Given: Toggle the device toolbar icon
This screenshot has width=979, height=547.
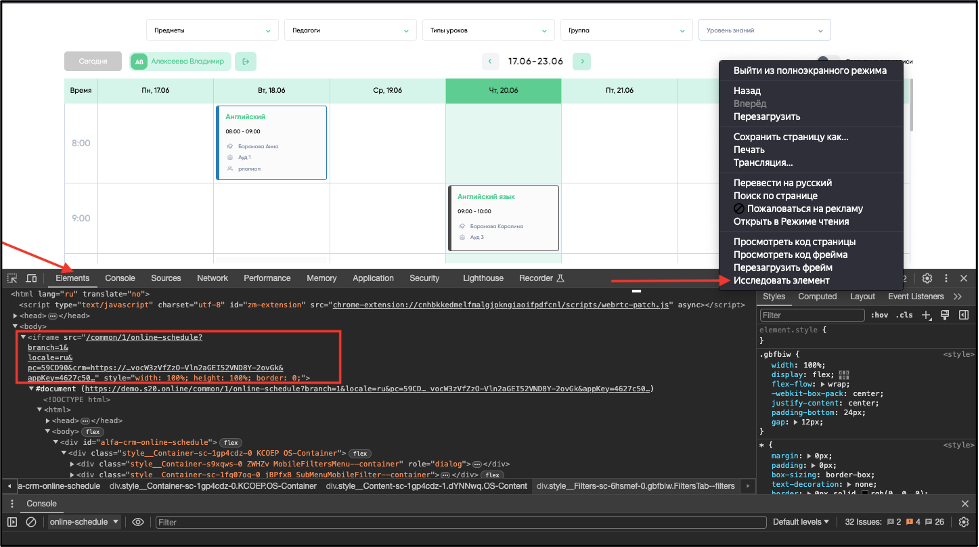Looking at the screenshot, I should pos(31,278).
